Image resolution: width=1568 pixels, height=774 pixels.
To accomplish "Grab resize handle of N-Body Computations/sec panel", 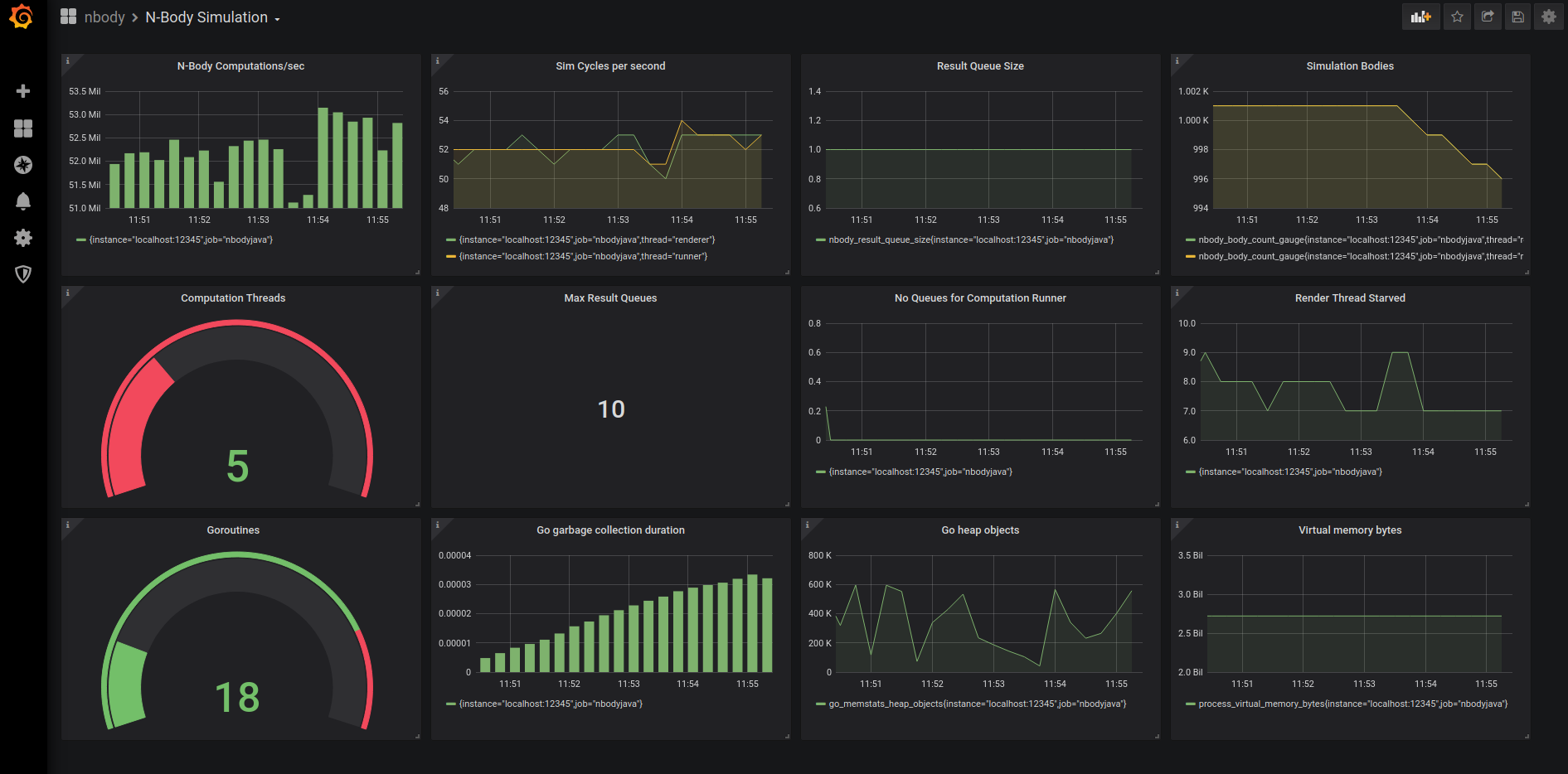I will tap(417, 272).
